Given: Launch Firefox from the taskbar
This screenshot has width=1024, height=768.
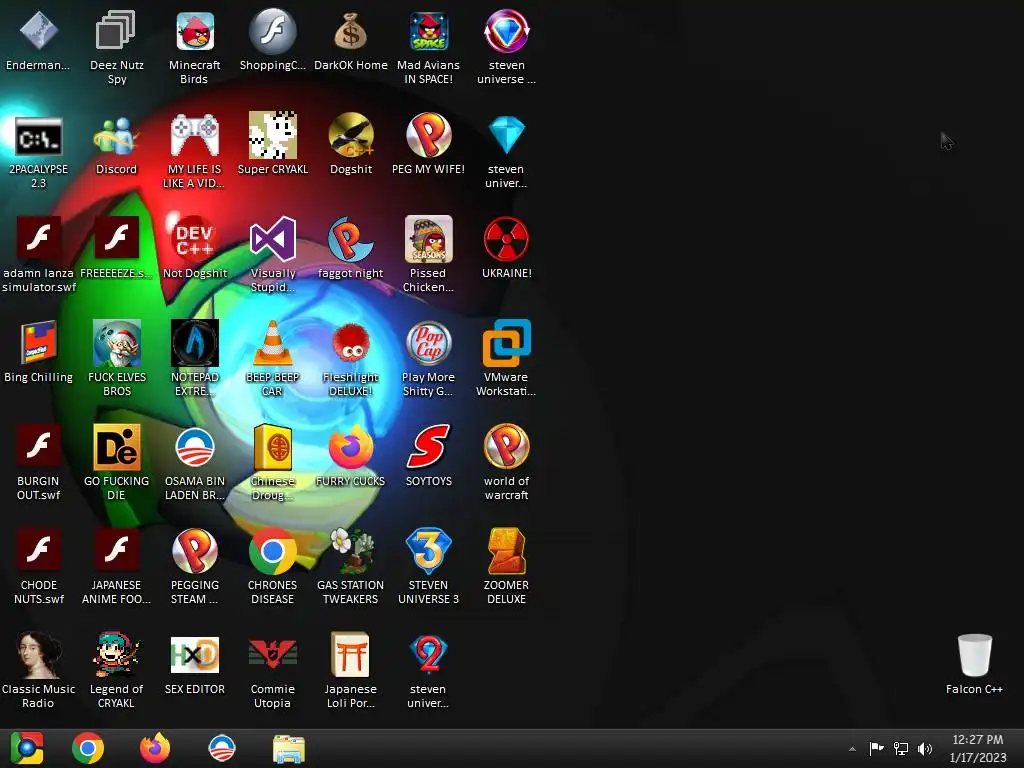Looking at the screenshot, I should (x=155, y=748).
